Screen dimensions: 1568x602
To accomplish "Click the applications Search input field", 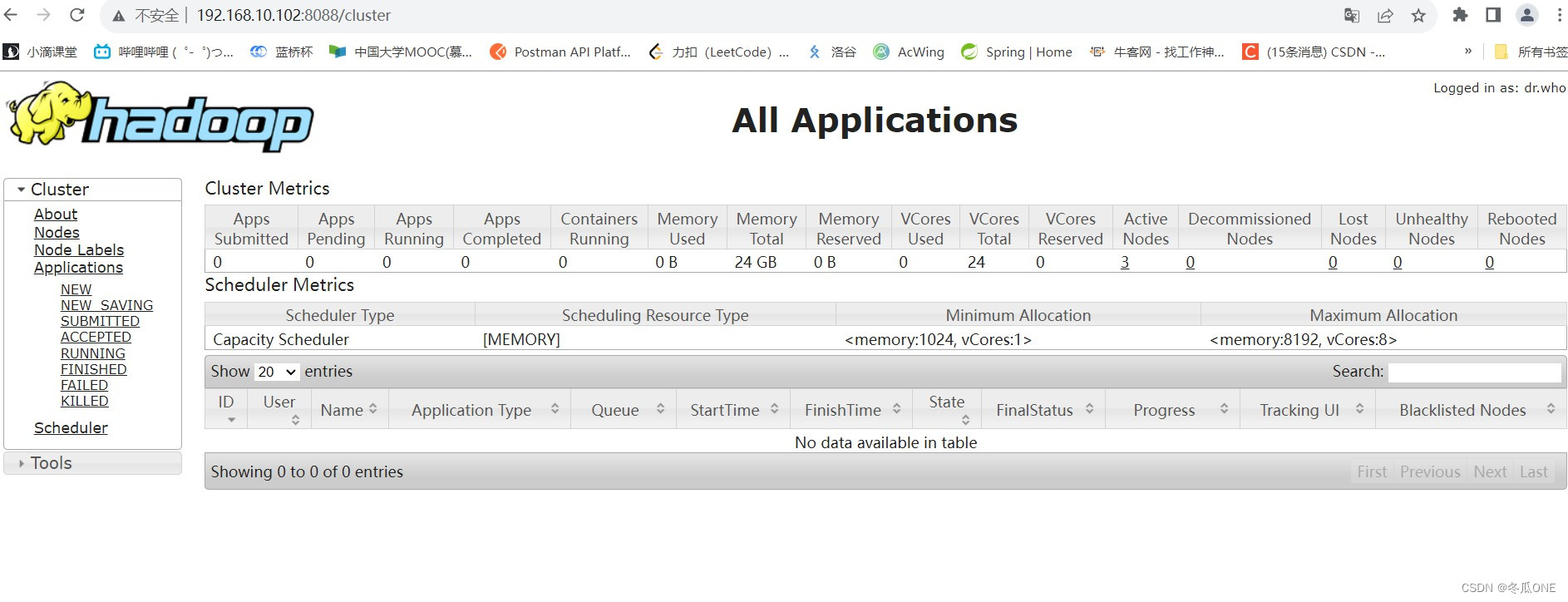I will 1474,373.
